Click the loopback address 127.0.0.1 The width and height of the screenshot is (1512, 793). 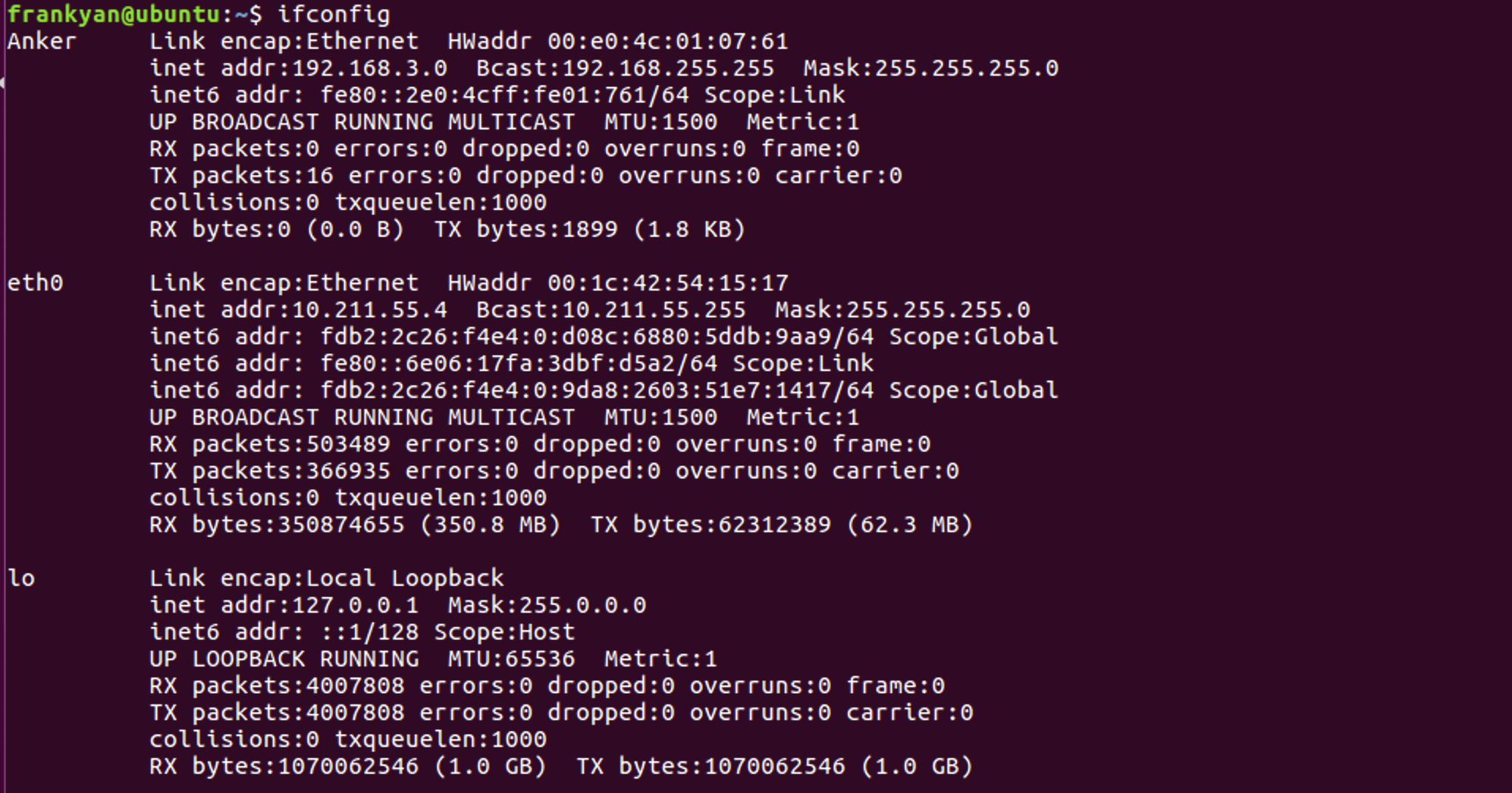[x=355, y=605]
